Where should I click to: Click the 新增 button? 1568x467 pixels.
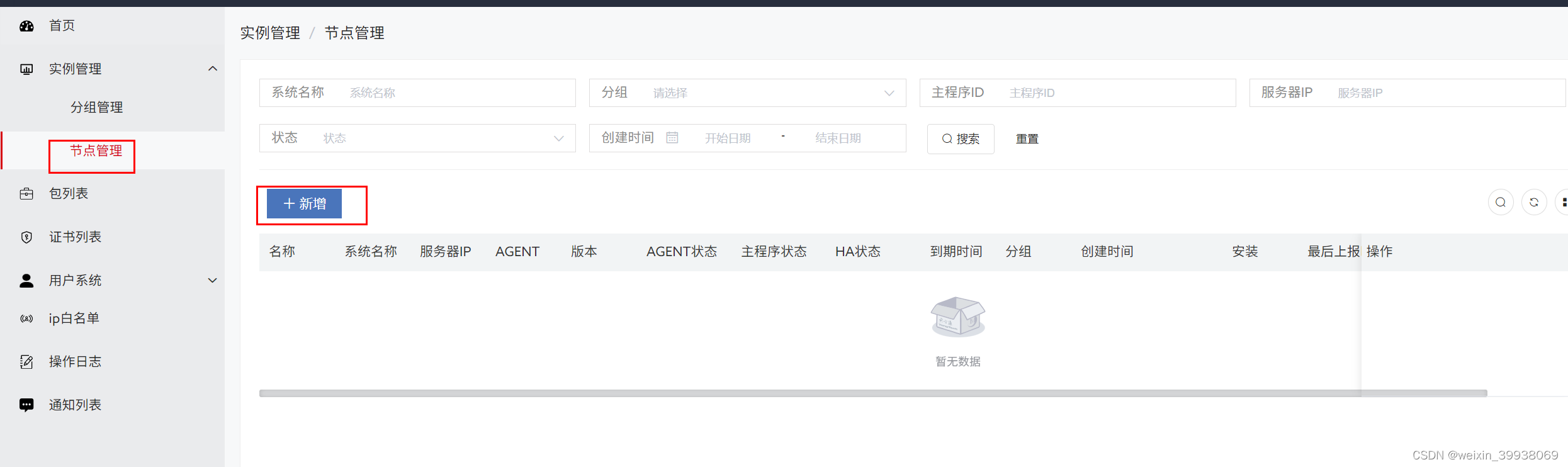pos(304,204)
